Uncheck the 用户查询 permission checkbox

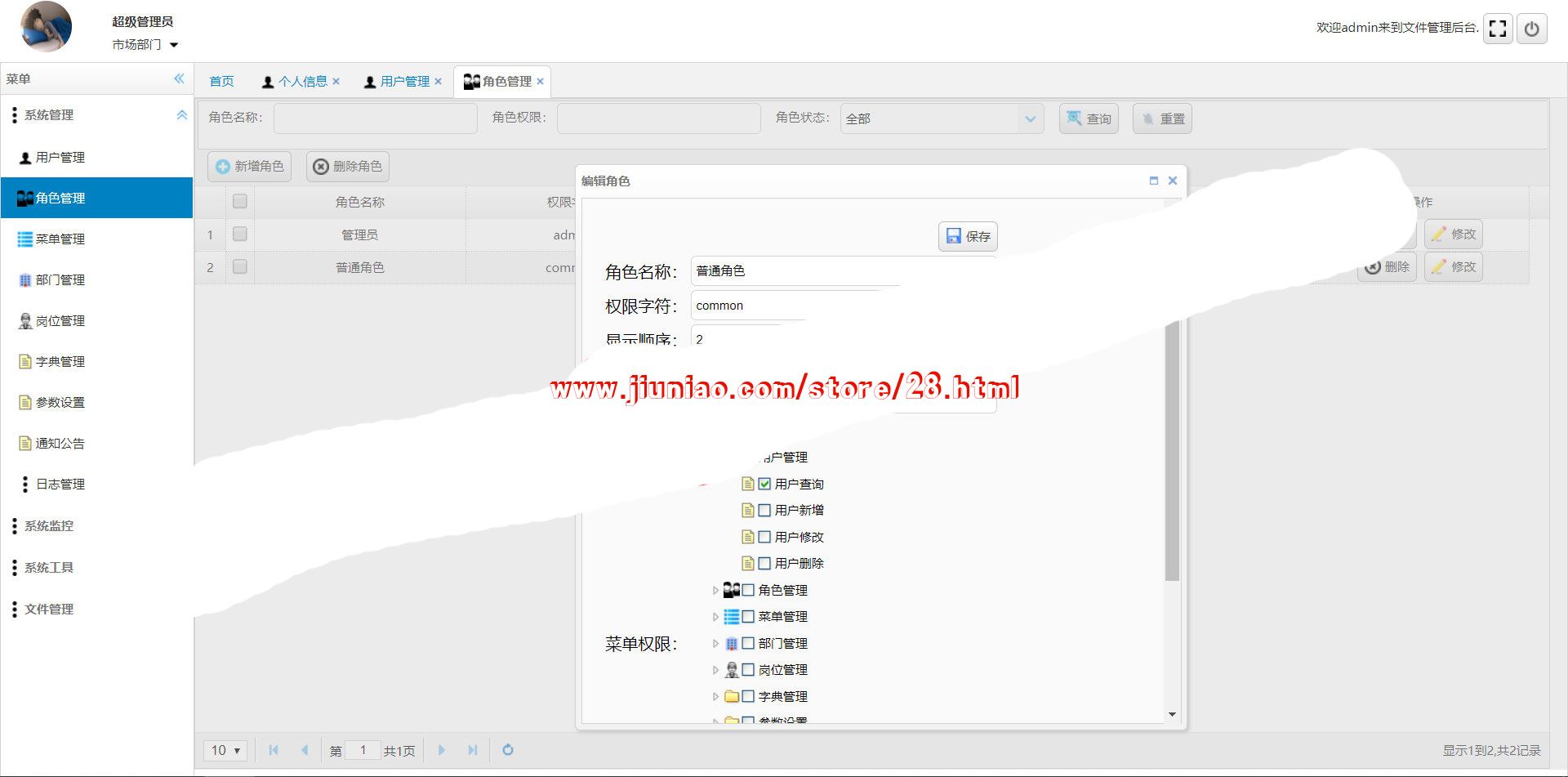pyautogui.click(x=764, y=484)
